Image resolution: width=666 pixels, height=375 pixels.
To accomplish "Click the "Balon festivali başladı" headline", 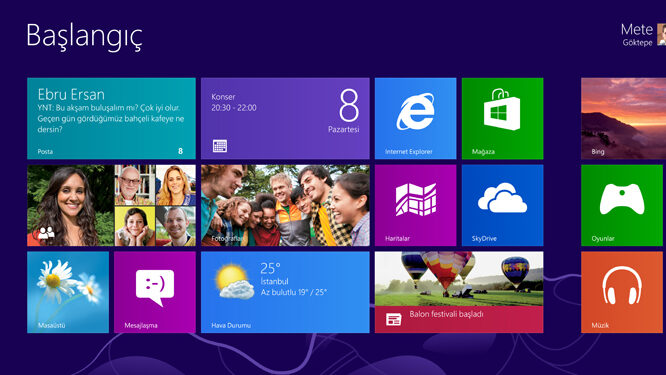I will (x=446, y=314).
